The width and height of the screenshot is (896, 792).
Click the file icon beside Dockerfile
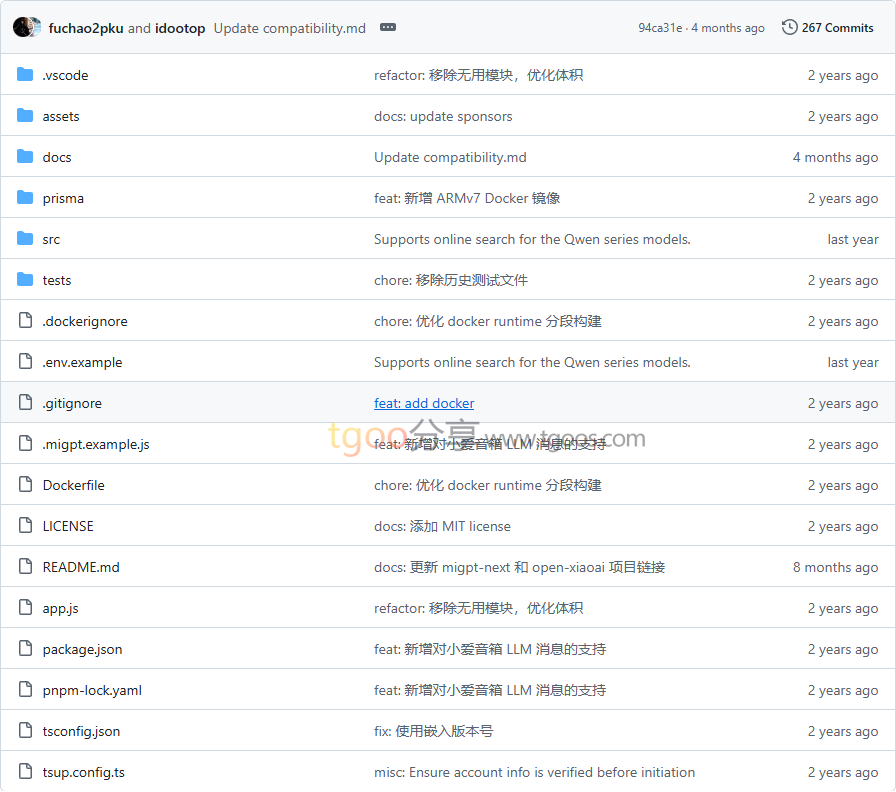[x=25, y=485]
